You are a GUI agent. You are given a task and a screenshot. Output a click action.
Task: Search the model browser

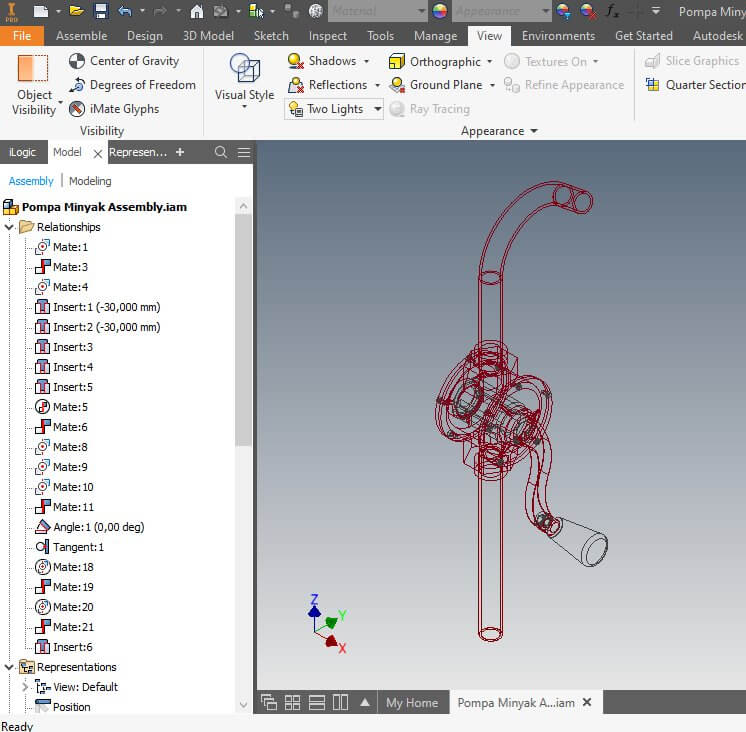tap(220, 152)
